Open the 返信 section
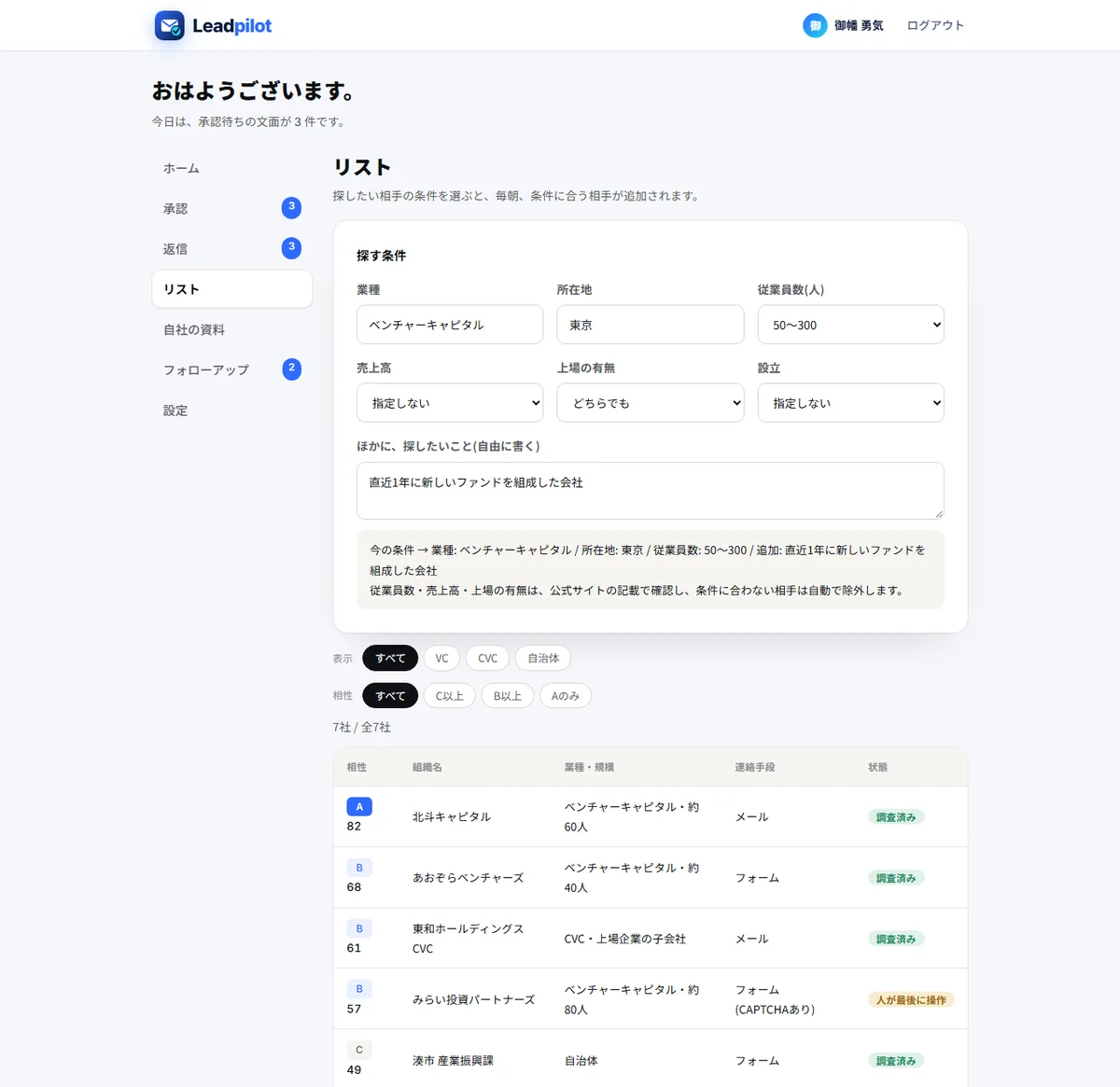Screen dimensions: 1120x1087 pyautogui.click(x=231, y=248)
